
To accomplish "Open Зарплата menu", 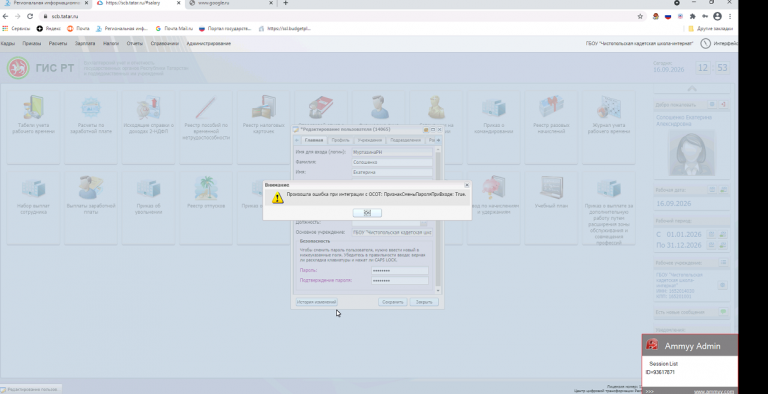I will [x=85, y=44].
